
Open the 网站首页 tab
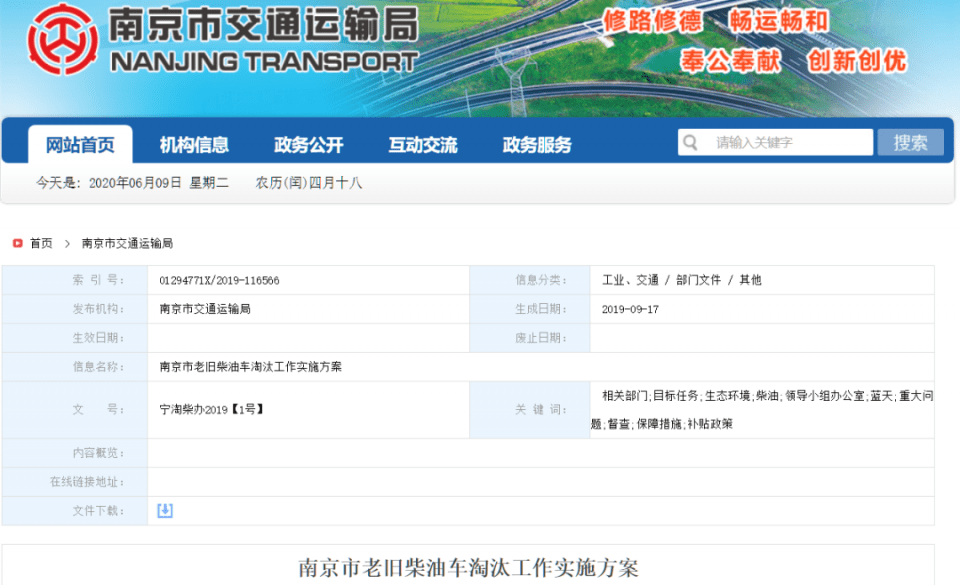[x=80, y=145]
